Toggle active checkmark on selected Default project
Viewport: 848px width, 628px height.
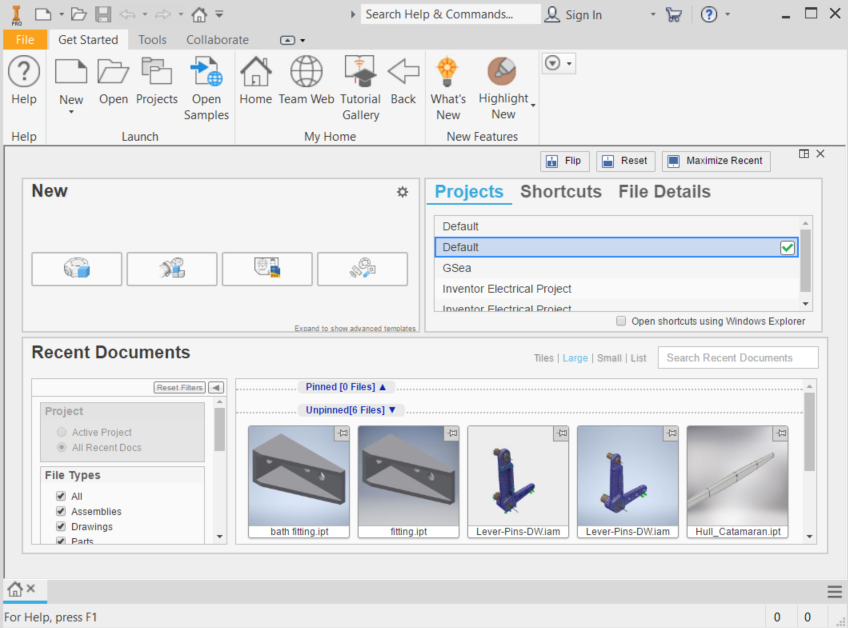click(x=787, y=248)
